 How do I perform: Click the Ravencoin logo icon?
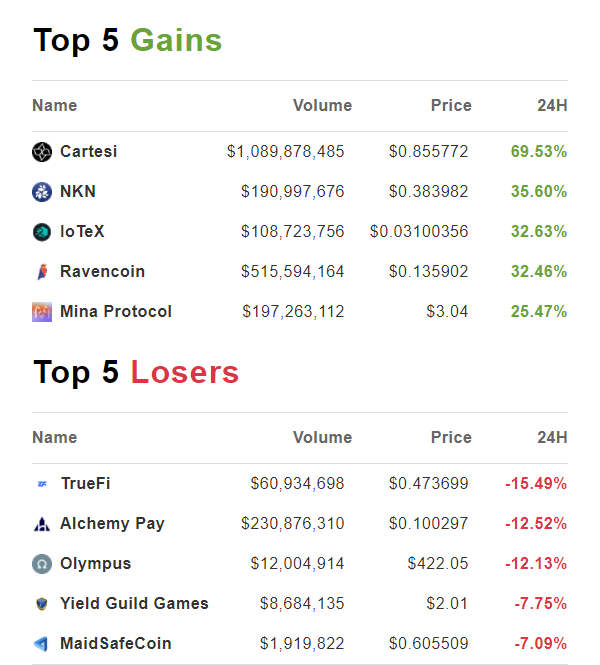[x=41, y=272]
